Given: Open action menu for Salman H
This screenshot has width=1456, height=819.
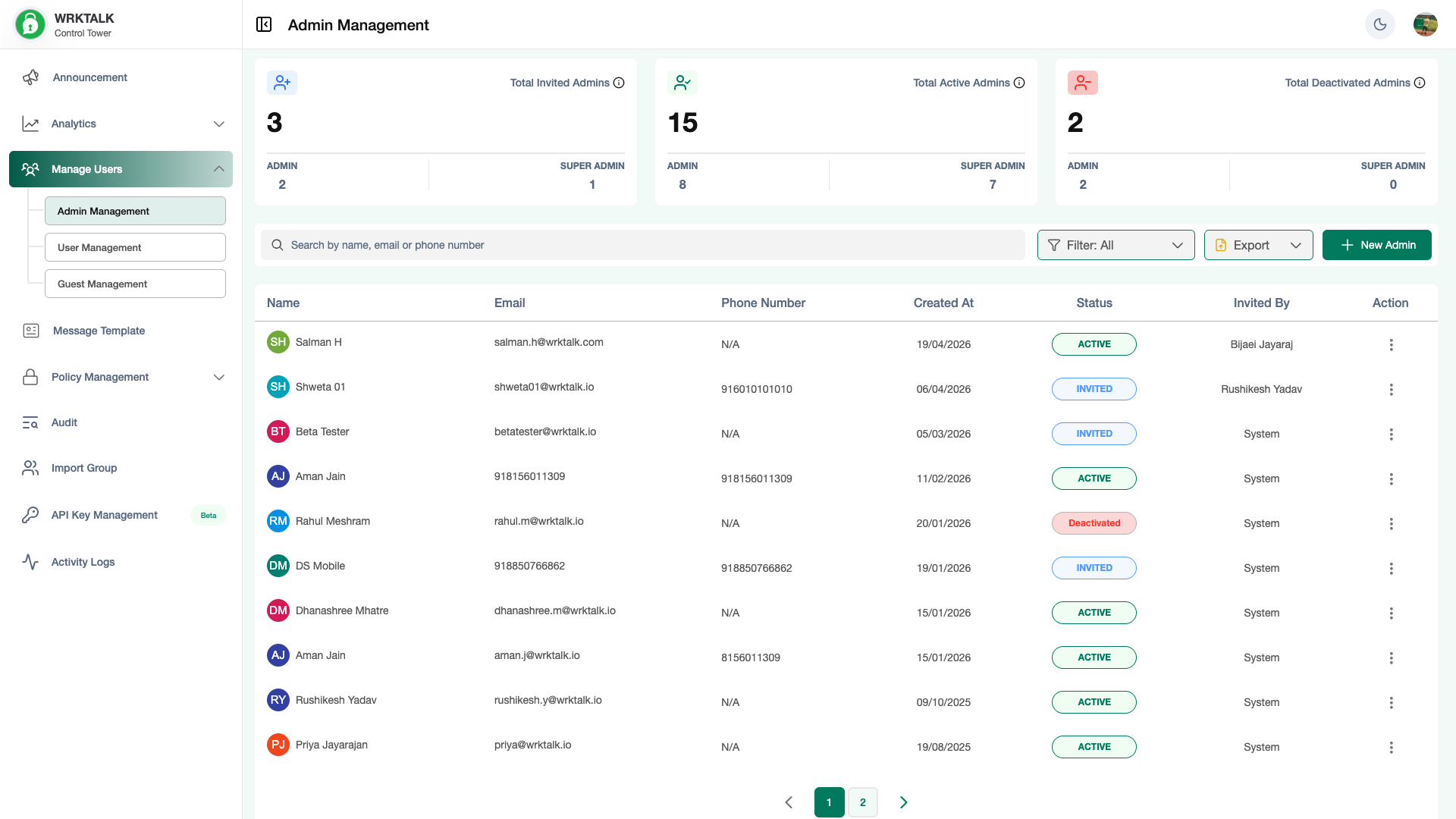Looking at the screenshot, I should [x=1391, y=345].
